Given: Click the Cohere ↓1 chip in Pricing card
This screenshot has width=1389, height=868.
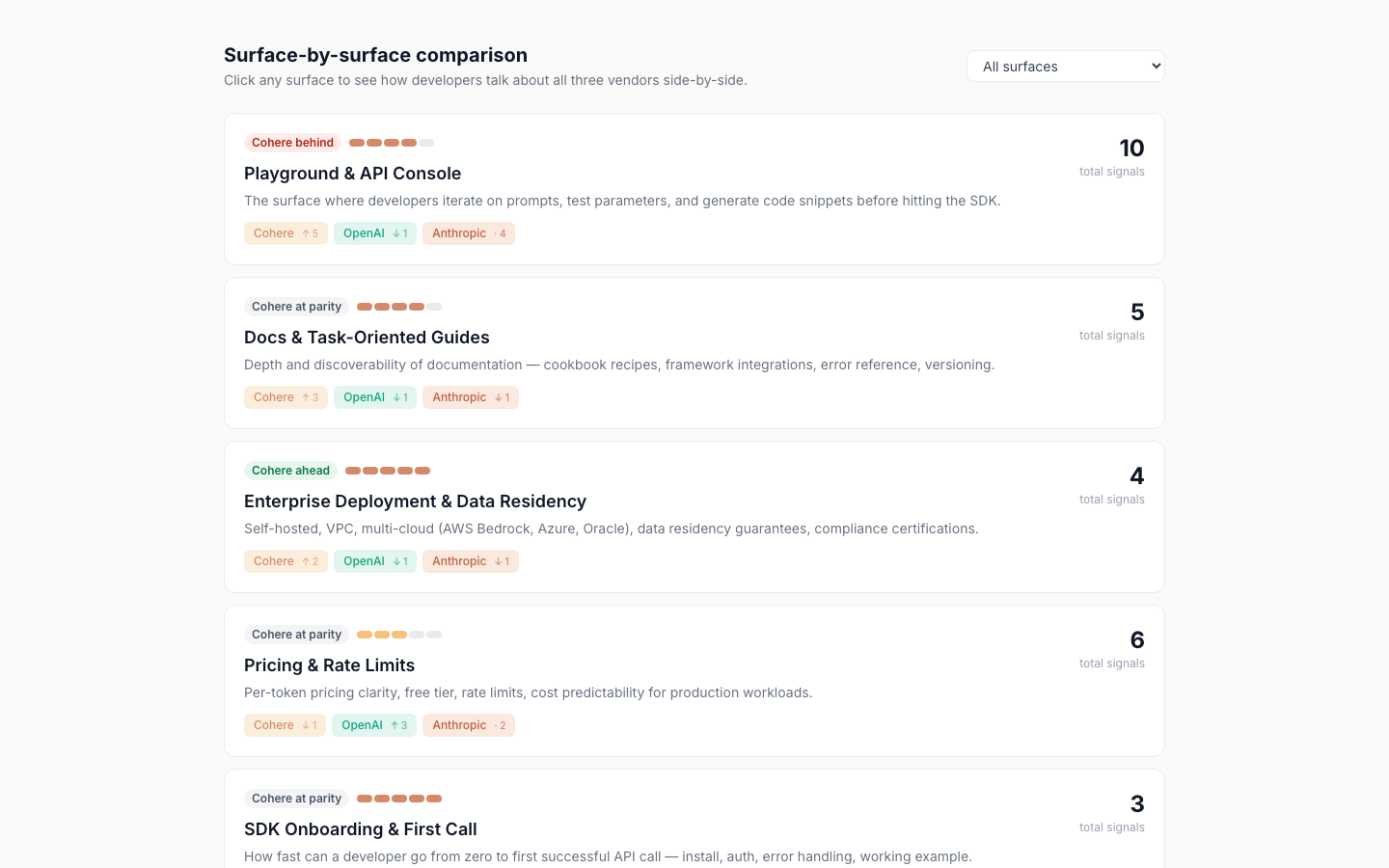Looking at the screenshot, I should point(285,725).
